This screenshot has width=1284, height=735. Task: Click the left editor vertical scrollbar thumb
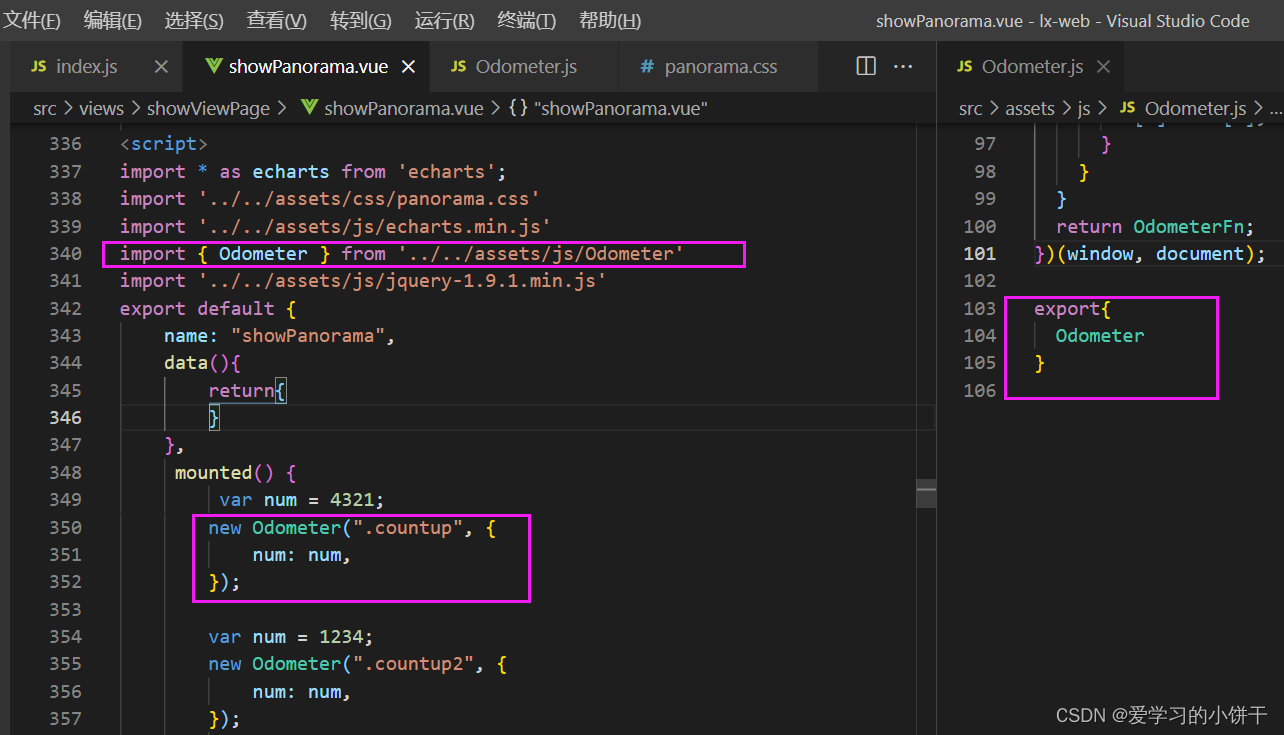click(x=927, y=493)
